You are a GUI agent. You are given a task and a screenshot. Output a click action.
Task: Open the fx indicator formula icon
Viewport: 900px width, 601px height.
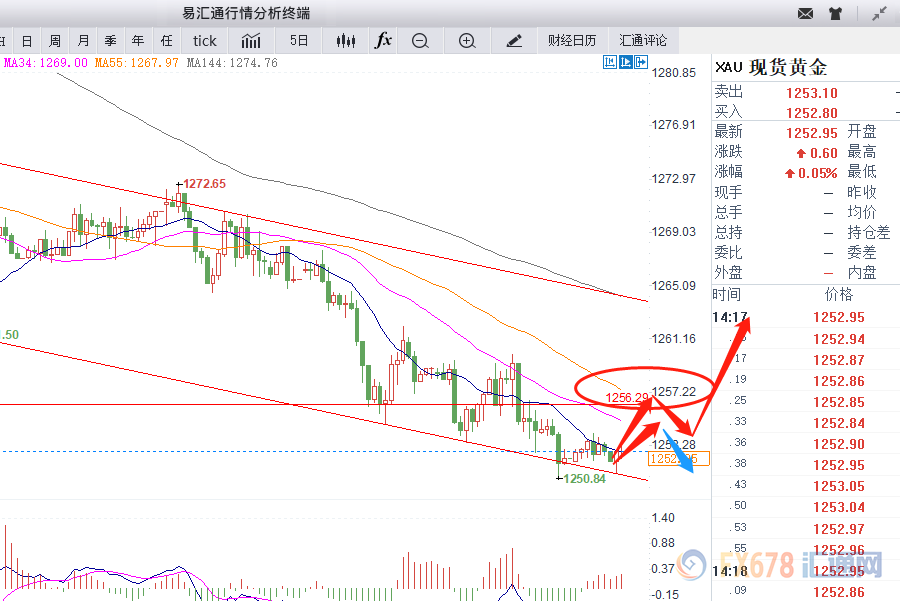(383, 40)
